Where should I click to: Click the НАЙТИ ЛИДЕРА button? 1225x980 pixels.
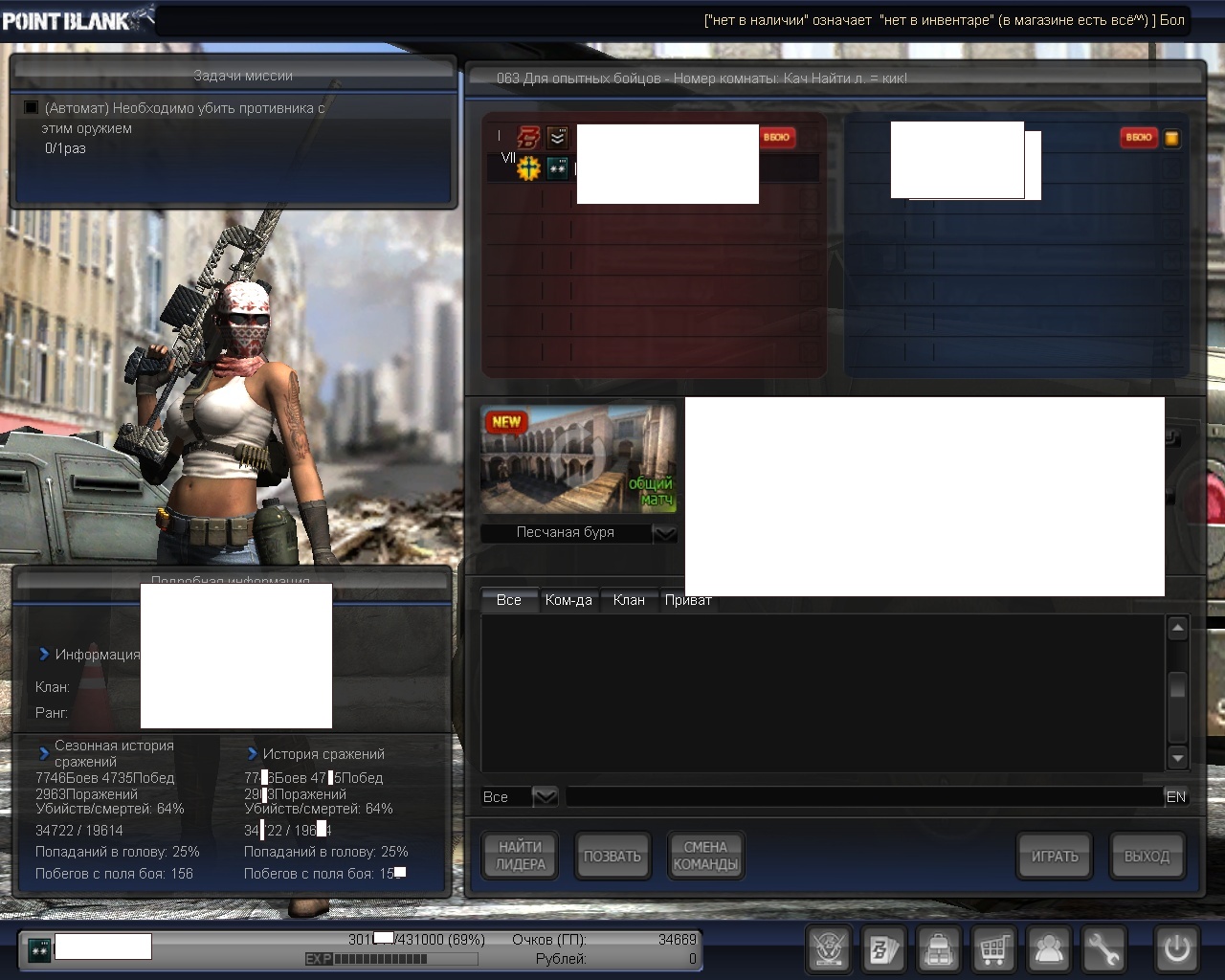520,856
